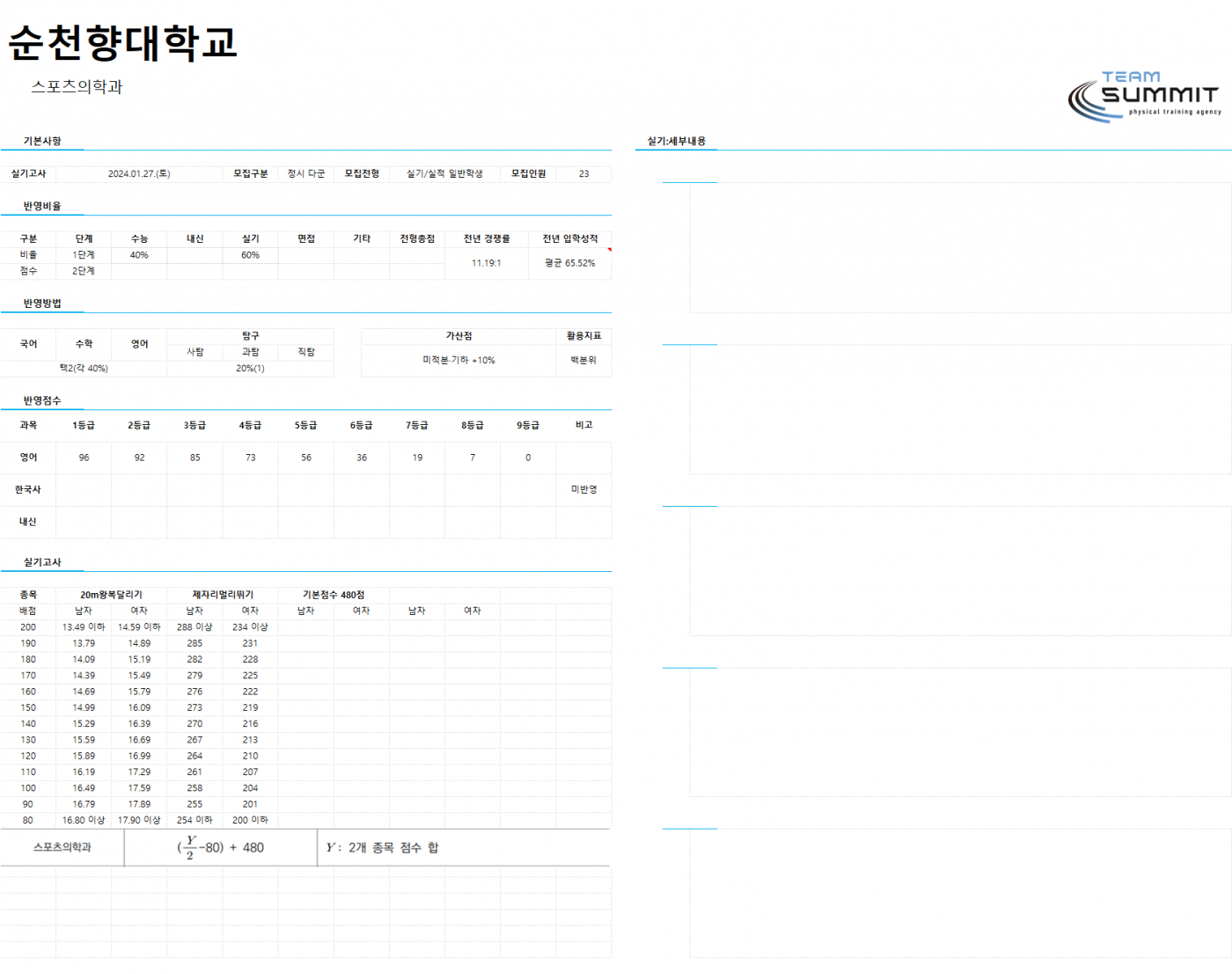Click the competition rate value 11.19:1

click(x=487, y=263)
